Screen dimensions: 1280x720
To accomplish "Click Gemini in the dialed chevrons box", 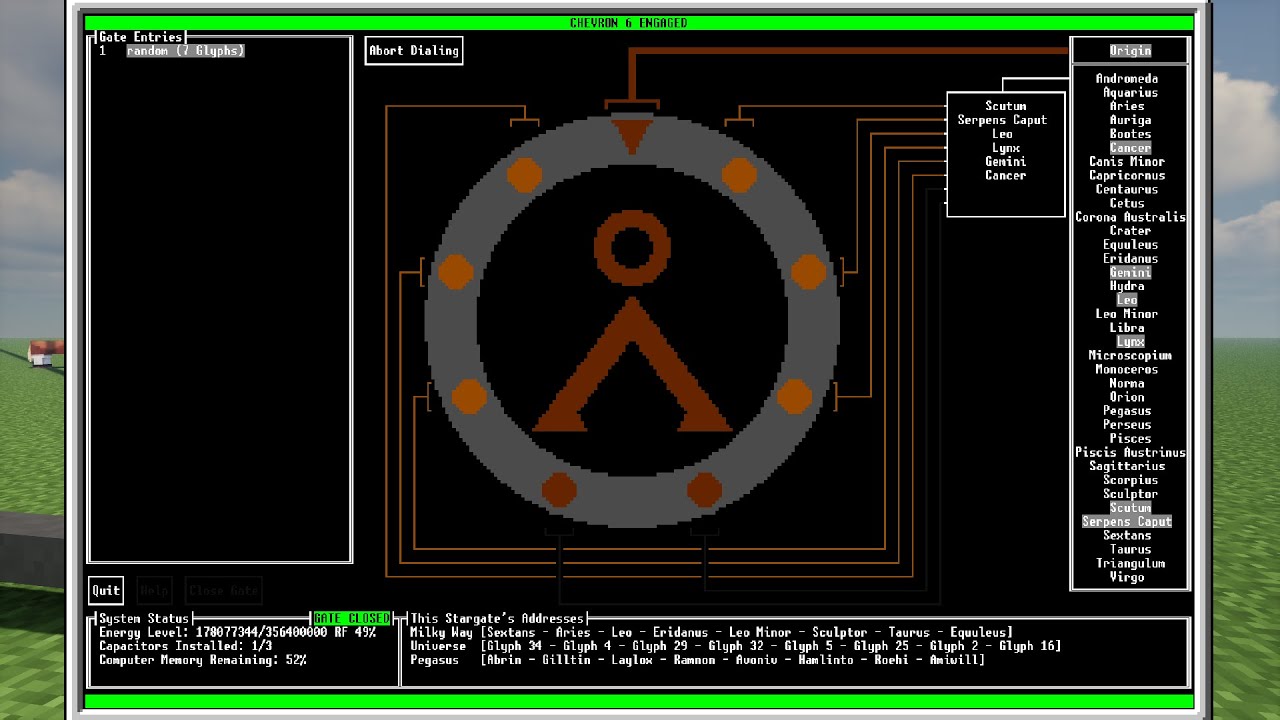I will [x=1005, y=162].
